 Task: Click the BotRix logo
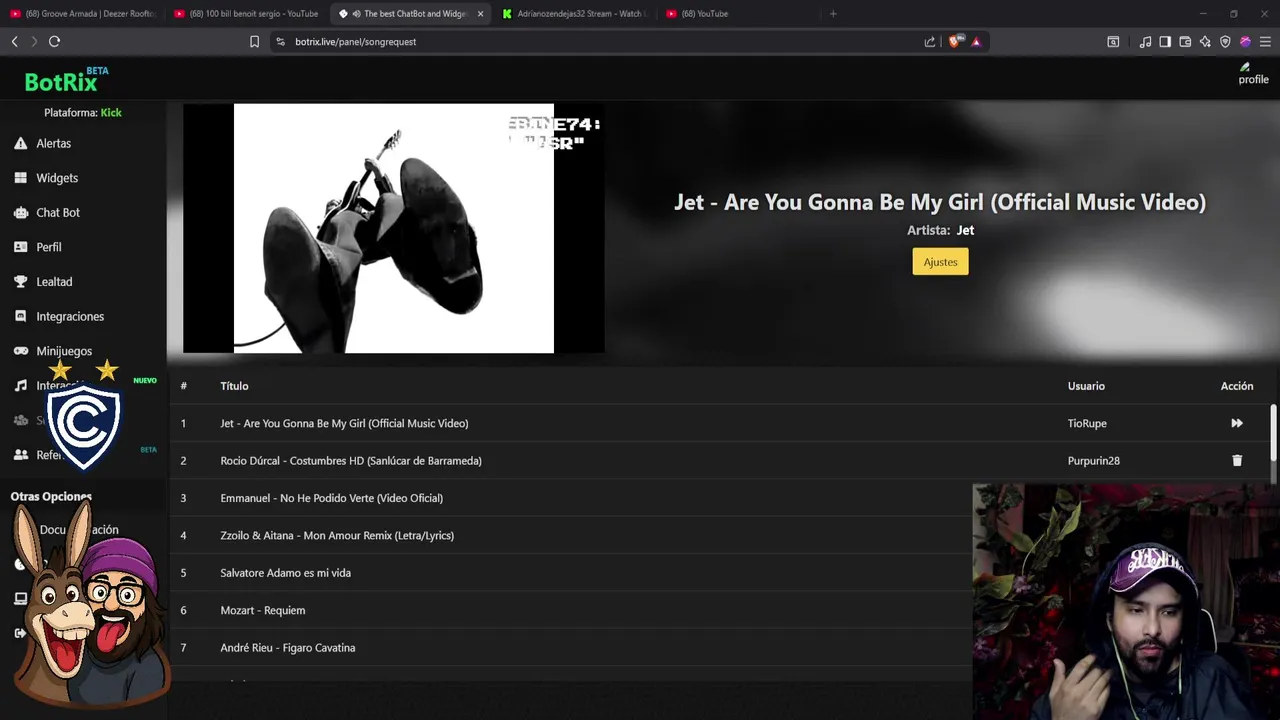[x=66, y=79]
